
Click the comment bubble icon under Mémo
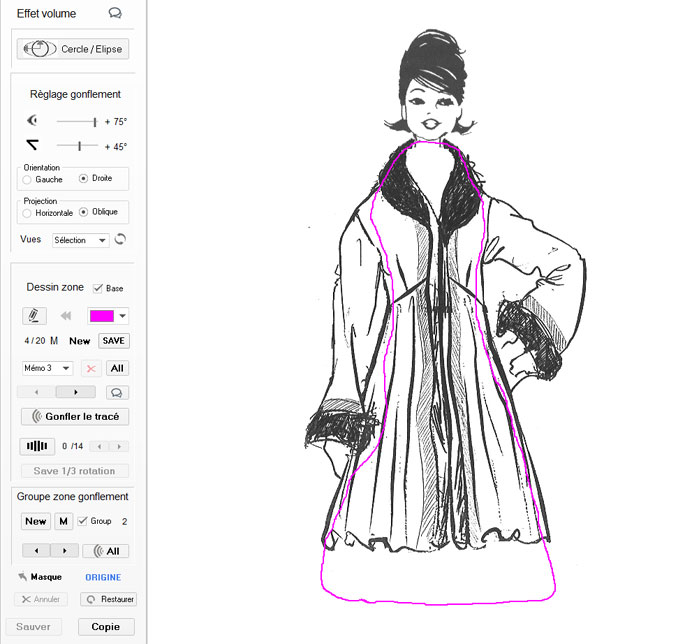[x=115, y=392]
